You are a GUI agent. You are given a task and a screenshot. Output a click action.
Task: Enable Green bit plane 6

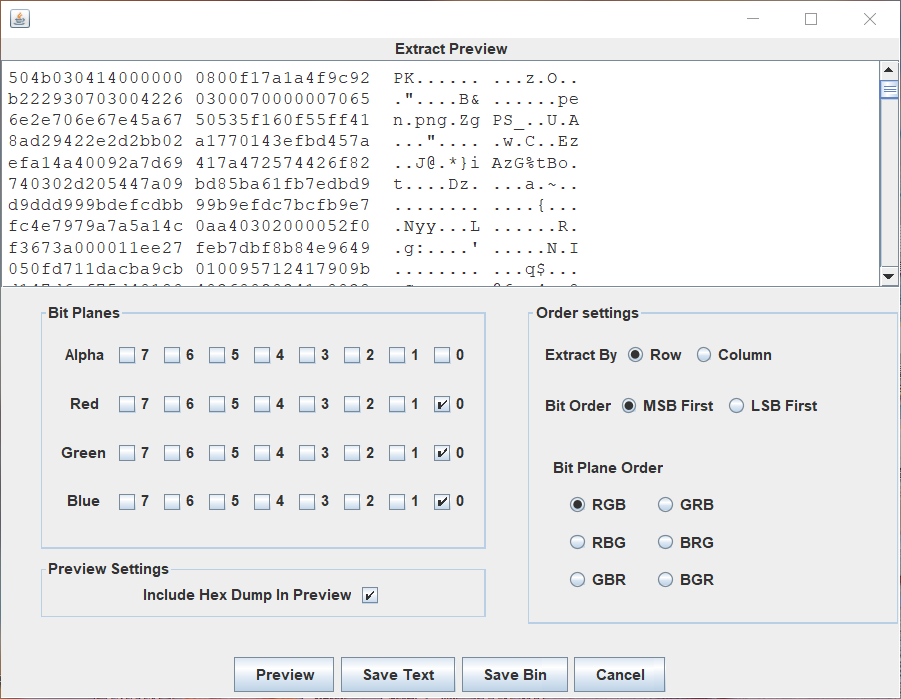pyautogui.click(x=172, y=453)
